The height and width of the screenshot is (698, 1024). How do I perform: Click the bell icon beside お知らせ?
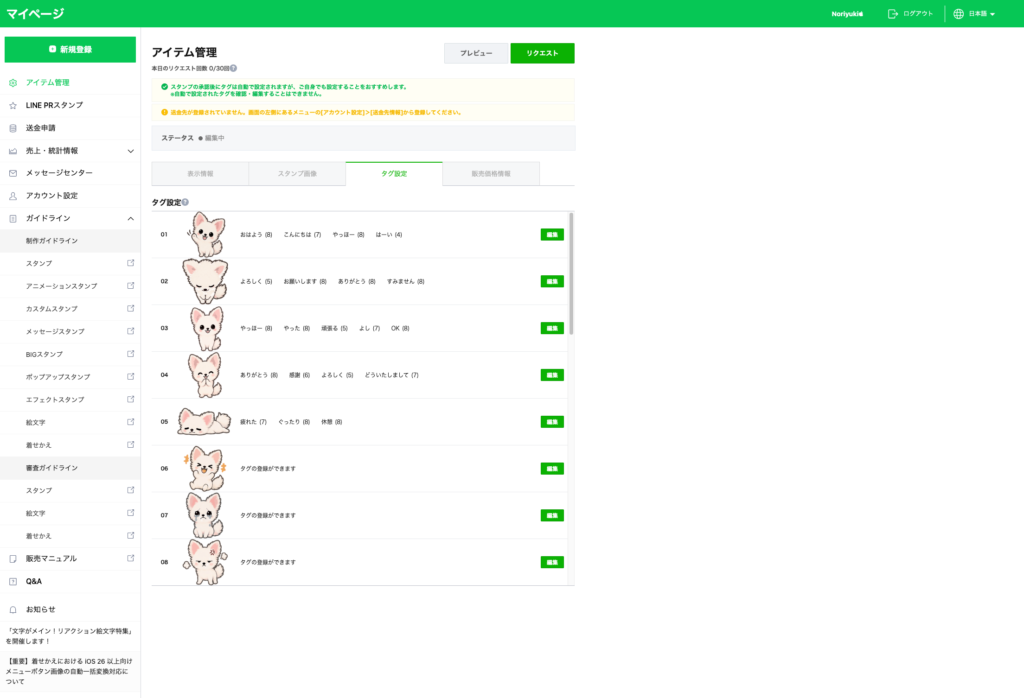[12, 610]
